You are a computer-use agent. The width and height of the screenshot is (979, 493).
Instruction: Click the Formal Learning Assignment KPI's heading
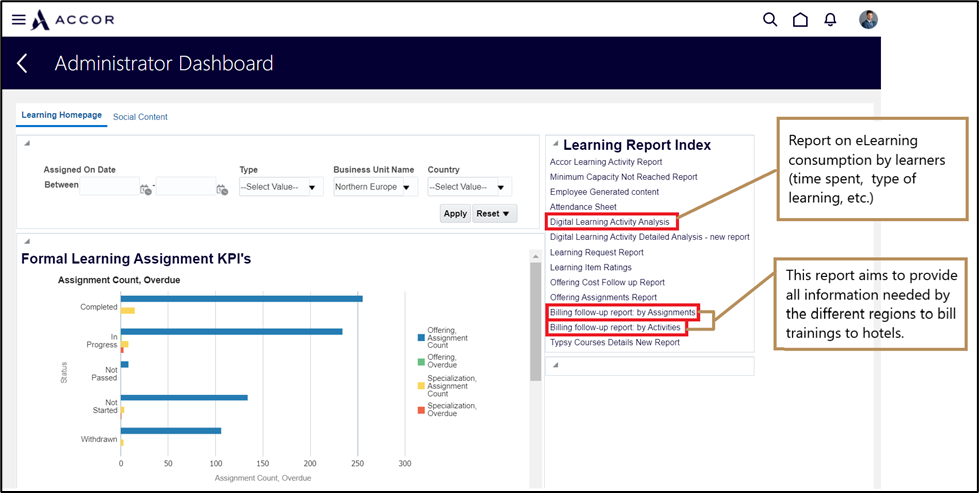136,259
